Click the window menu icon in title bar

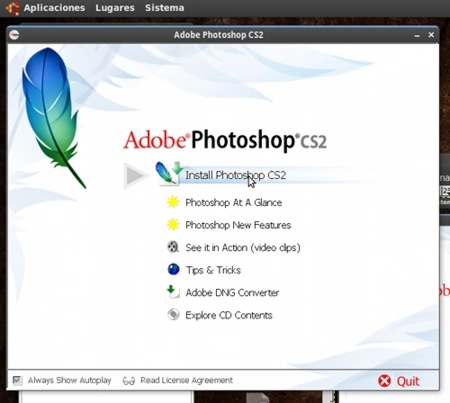tap(14, 35)
